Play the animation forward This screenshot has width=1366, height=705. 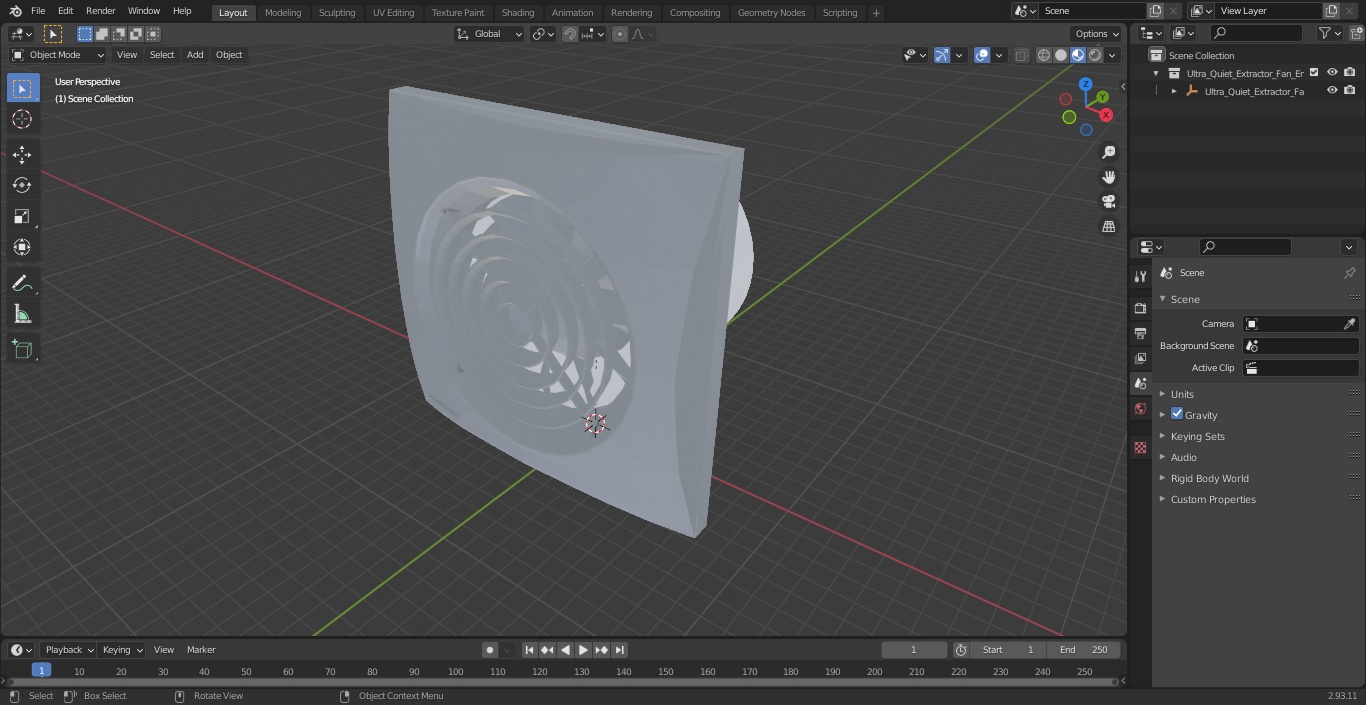[583, 650]
